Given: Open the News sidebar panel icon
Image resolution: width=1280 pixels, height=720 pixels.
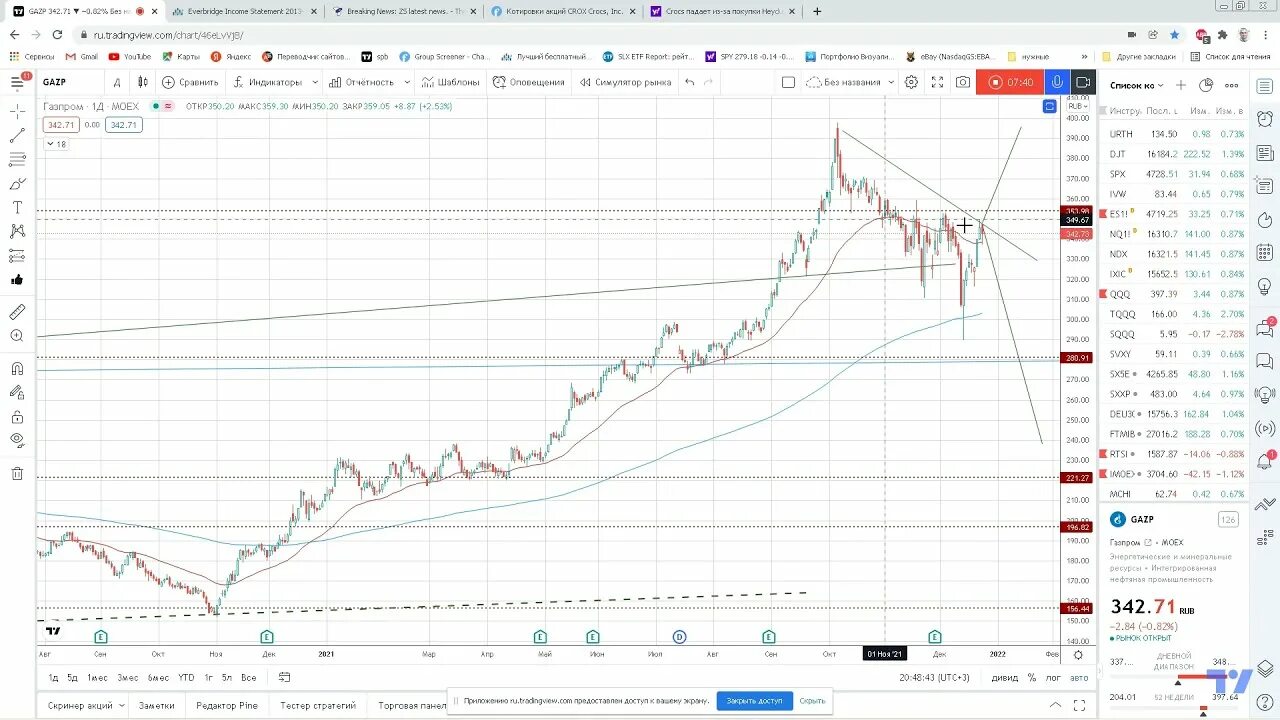Looking at the screenshot, I should [1264, 155].
